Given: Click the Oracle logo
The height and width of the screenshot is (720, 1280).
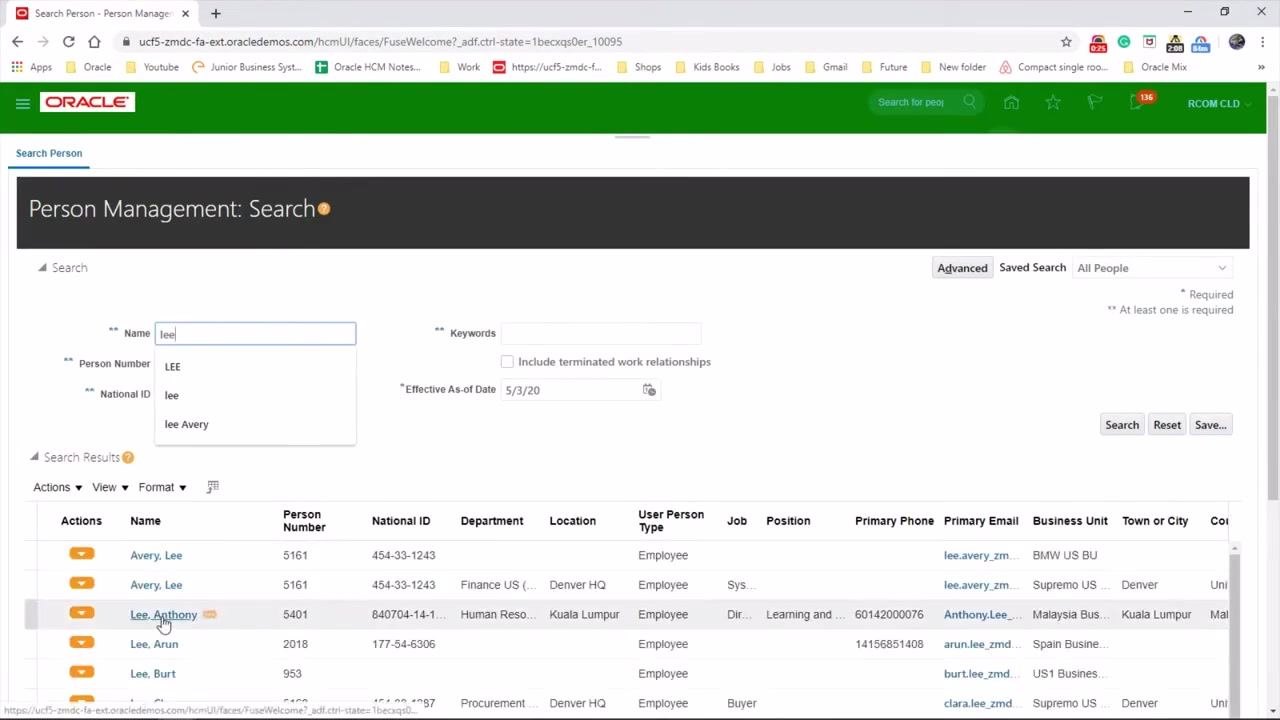Looking at the screenshot, I should (x=87, y=102).
